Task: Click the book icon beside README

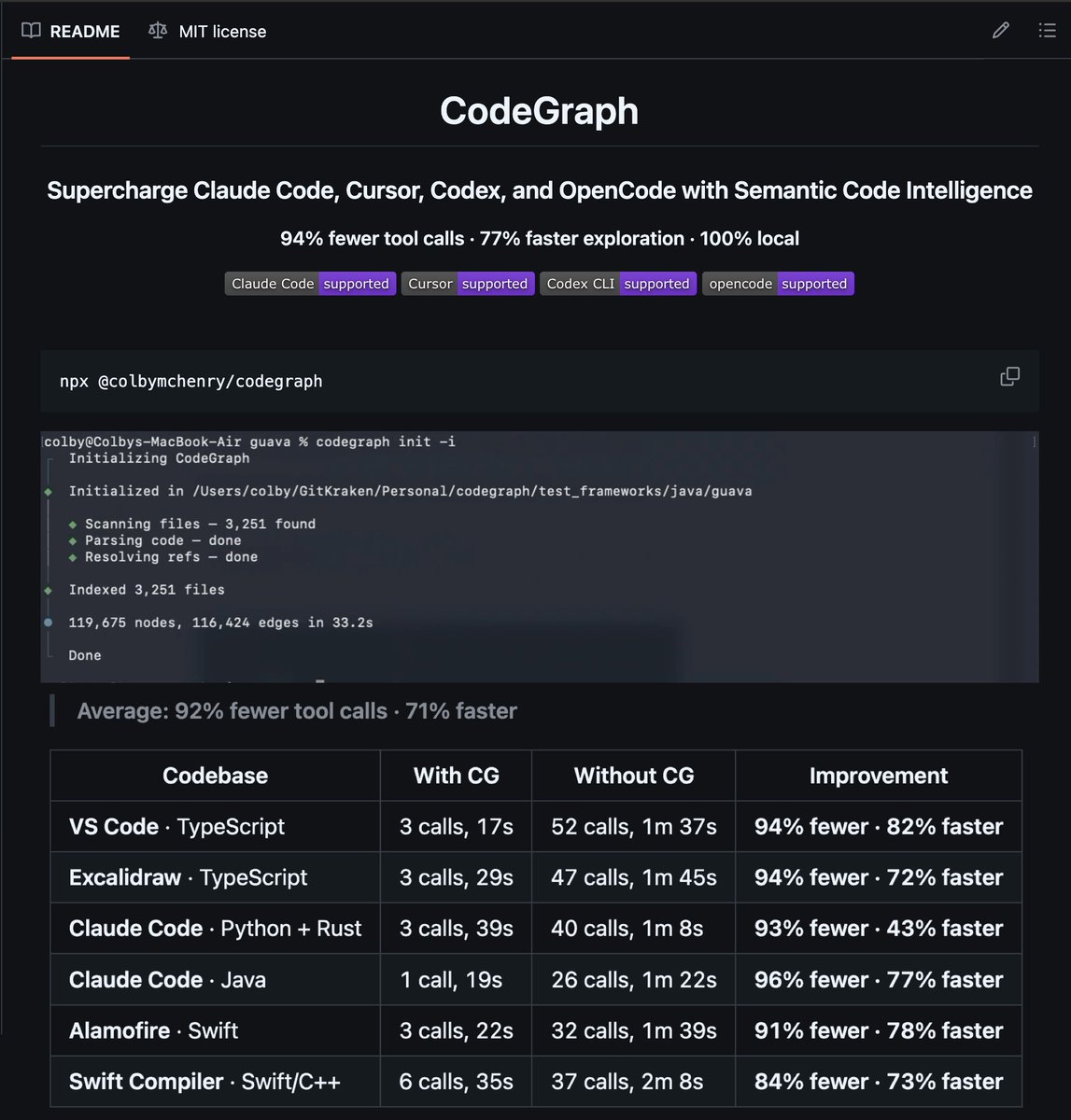Action: tap(31, 31)
